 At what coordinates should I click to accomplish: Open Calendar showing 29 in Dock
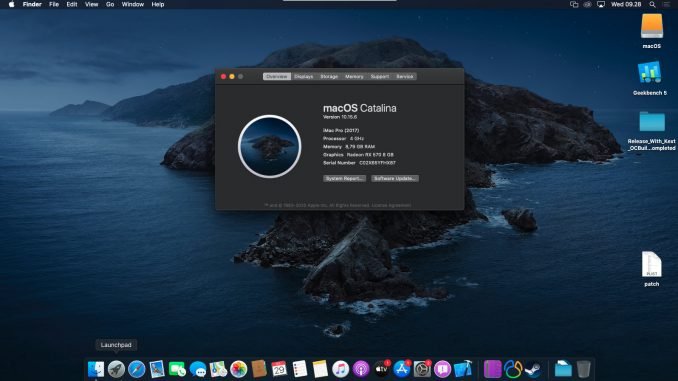[x=279, y=369]
